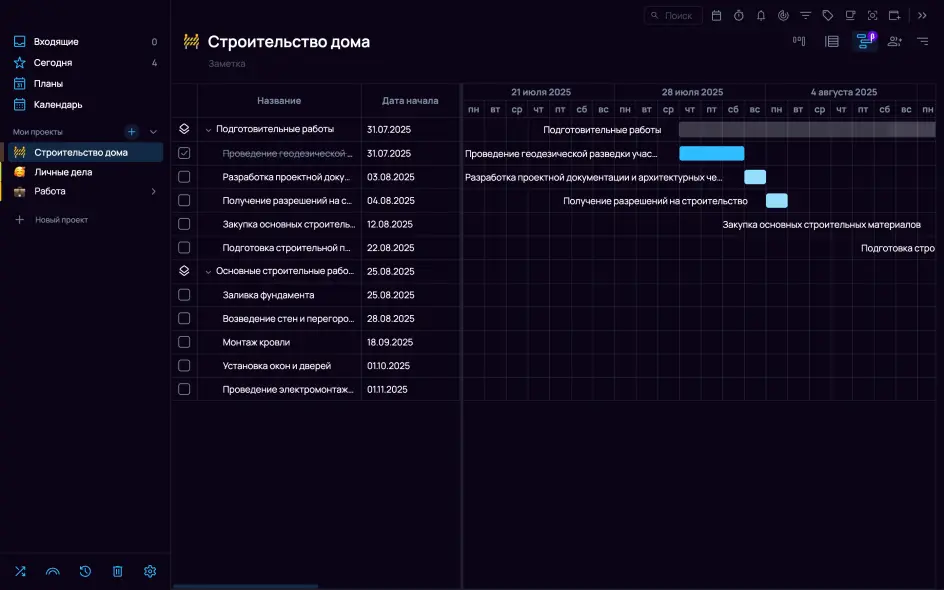This screenshot has height=590, width=944.
Task: Click the plus button next to Мои проекты
Action: click(x=131, y=131)
